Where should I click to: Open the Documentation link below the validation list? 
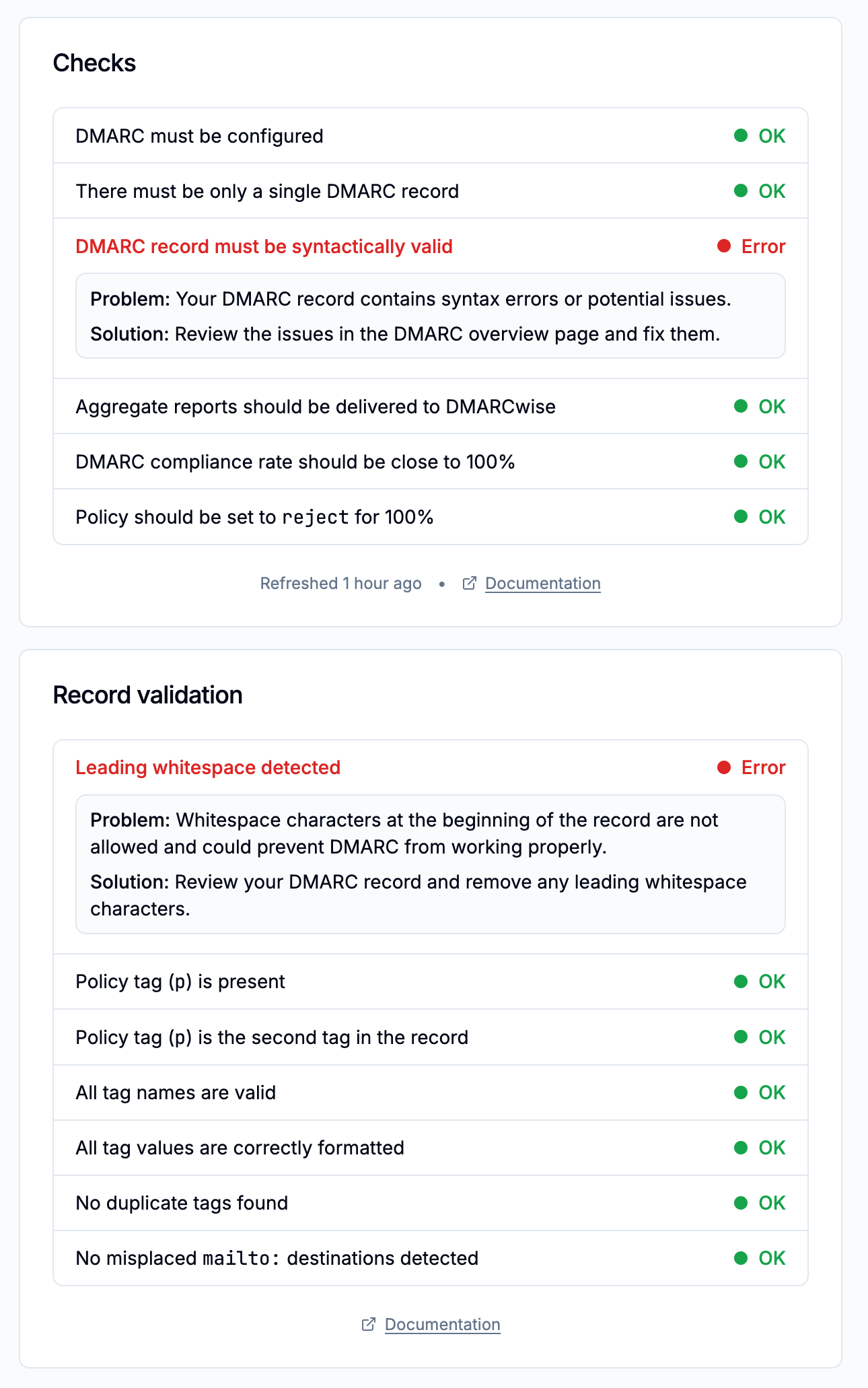tap(442, 1324)
